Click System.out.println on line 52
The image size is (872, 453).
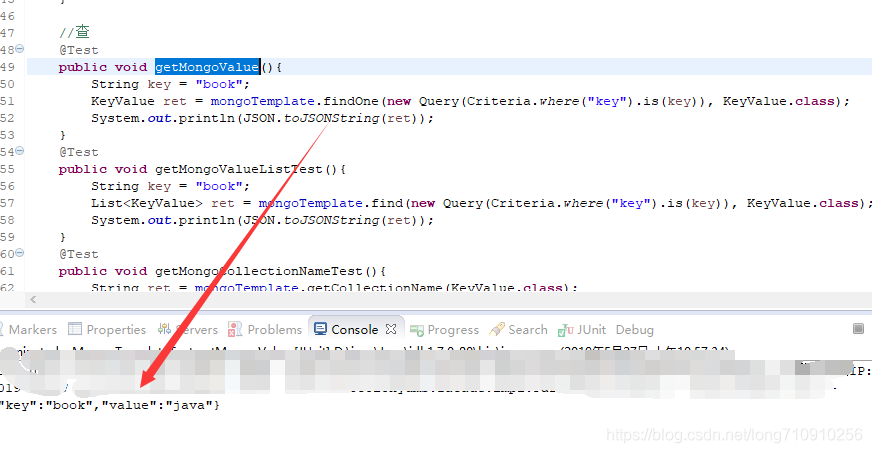point(163,118)
